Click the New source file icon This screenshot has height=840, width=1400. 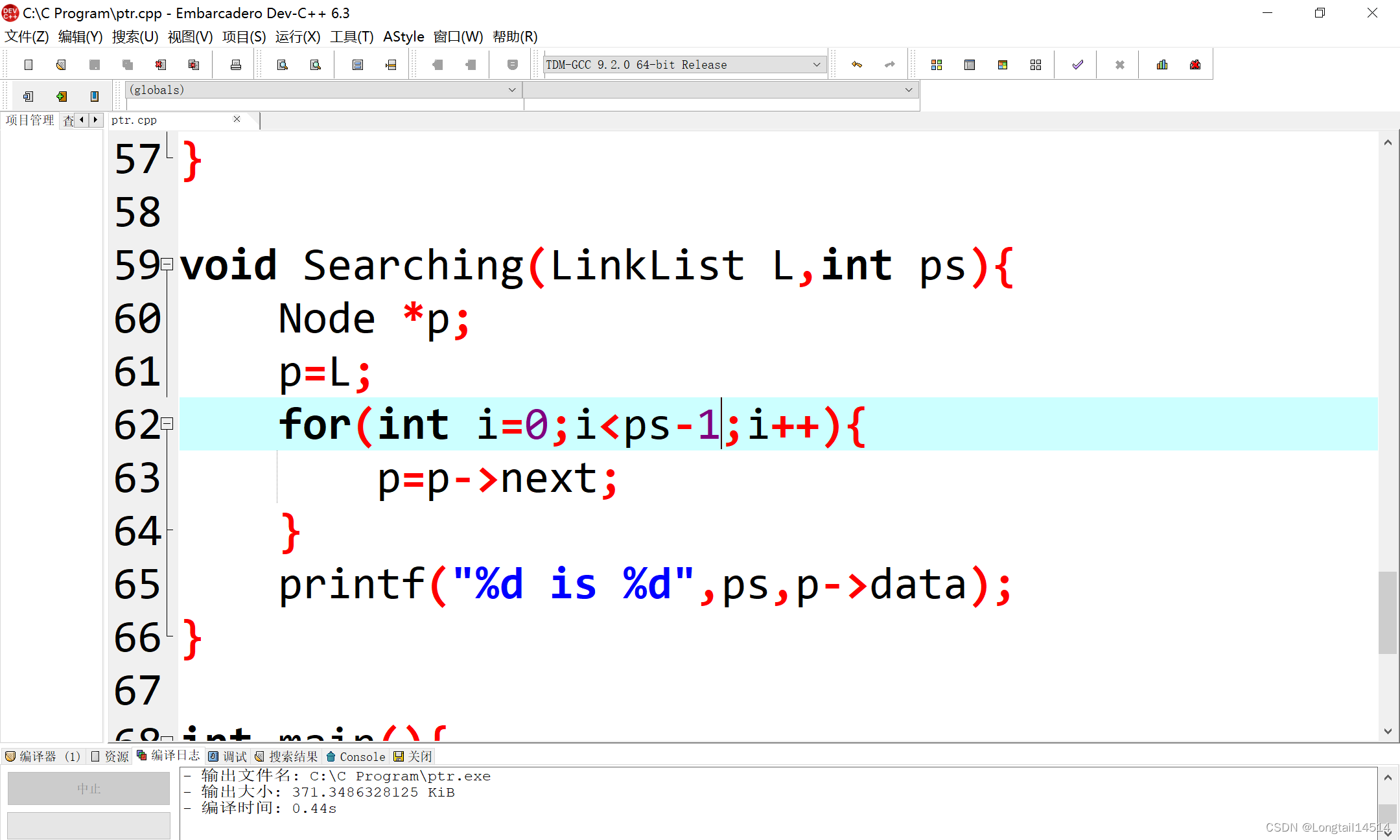29,65
